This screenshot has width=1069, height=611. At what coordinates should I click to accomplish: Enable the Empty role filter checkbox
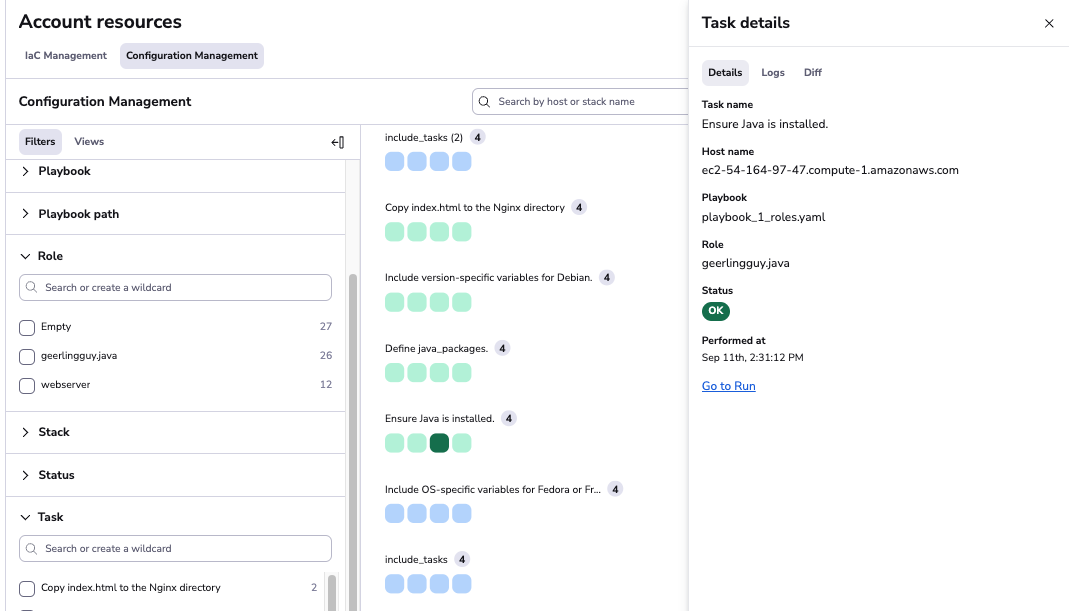(26, 326)
